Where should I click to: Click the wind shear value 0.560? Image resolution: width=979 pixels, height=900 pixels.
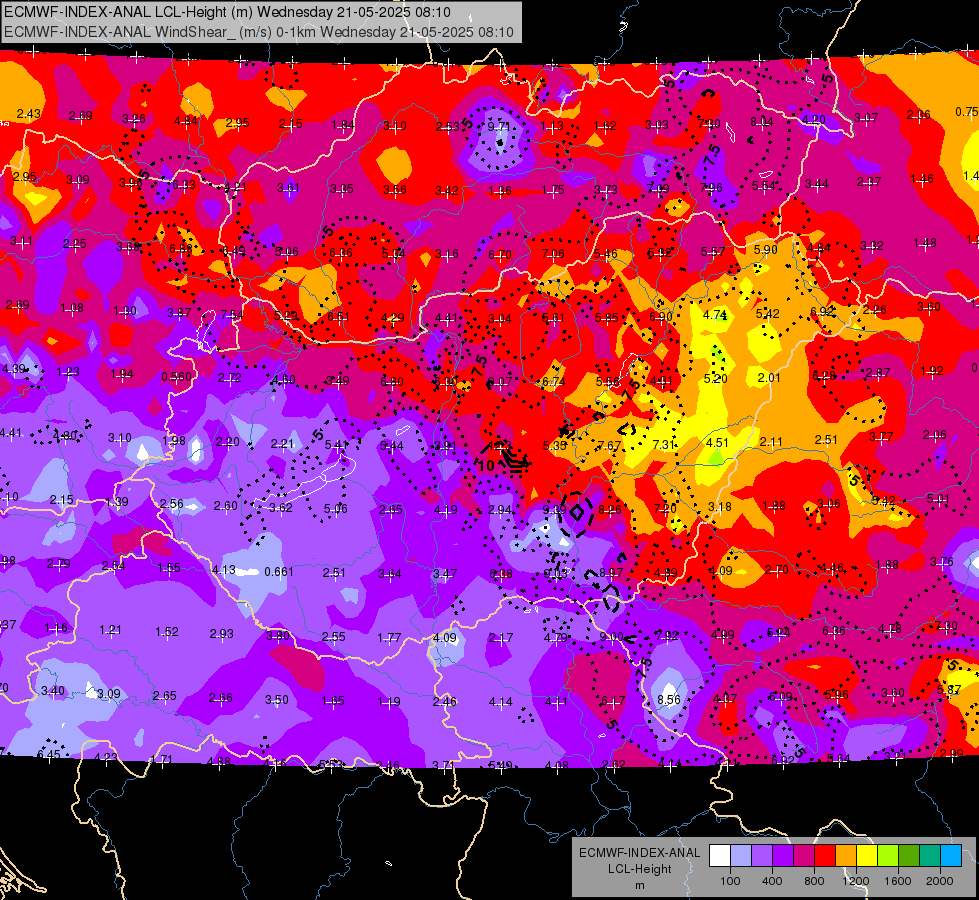(x=177, y=377)
